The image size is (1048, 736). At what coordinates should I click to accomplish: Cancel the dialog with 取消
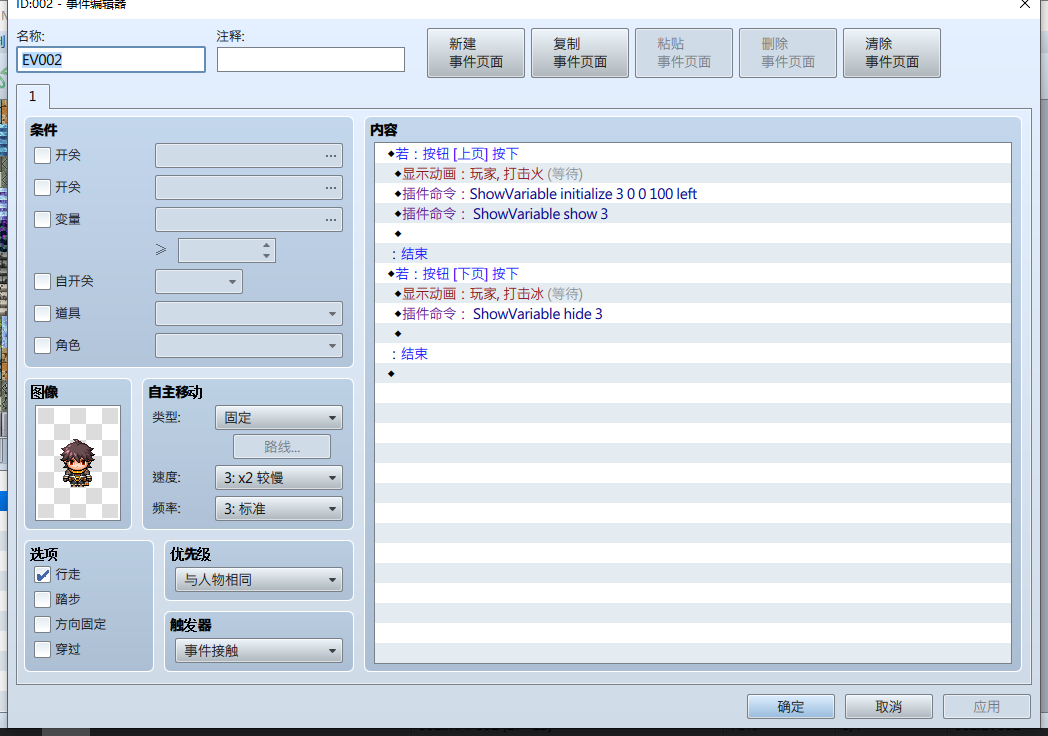click(888, 707)
